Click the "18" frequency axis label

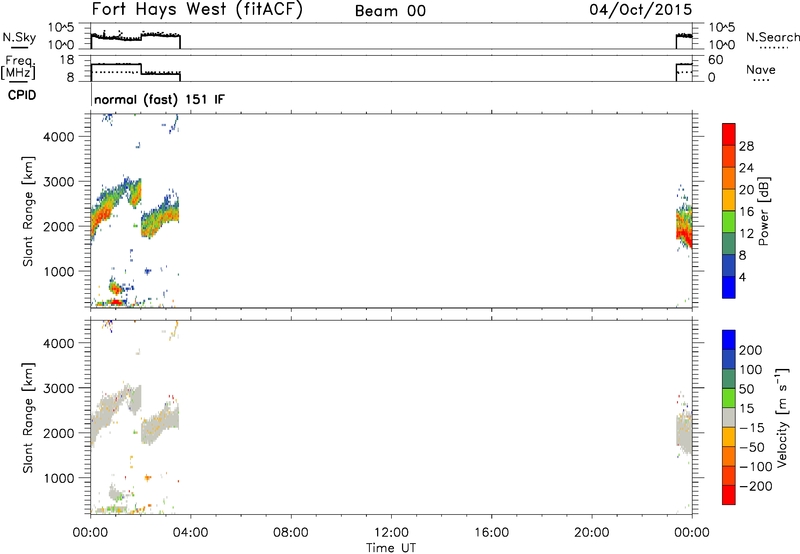(66, 60)
